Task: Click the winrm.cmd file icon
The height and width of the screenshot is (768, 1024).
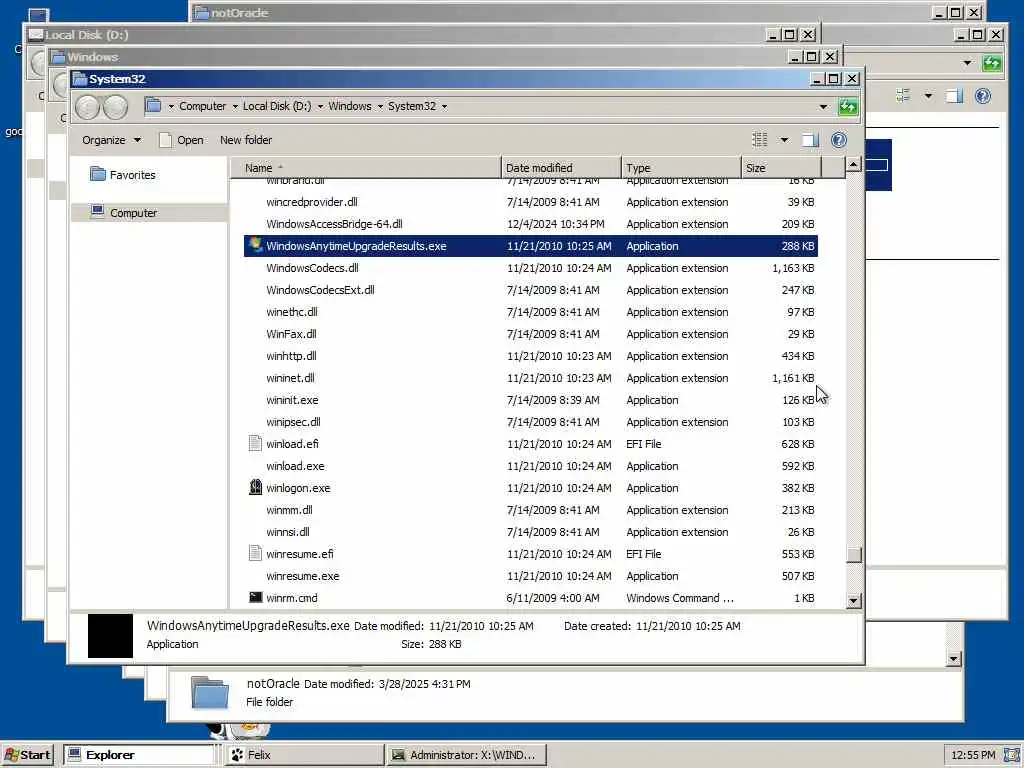Action: coord(255,597)
